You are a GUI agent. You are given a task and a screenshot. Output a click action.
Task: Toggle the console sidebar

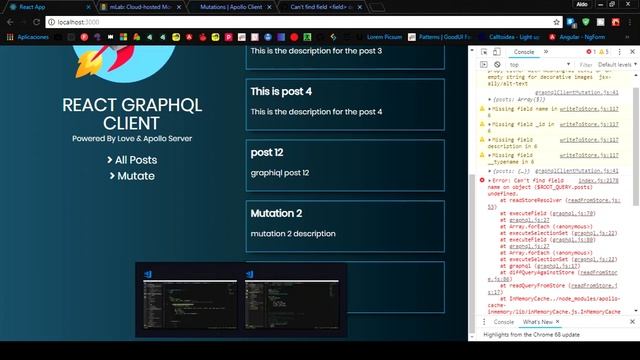coord(484,64)
